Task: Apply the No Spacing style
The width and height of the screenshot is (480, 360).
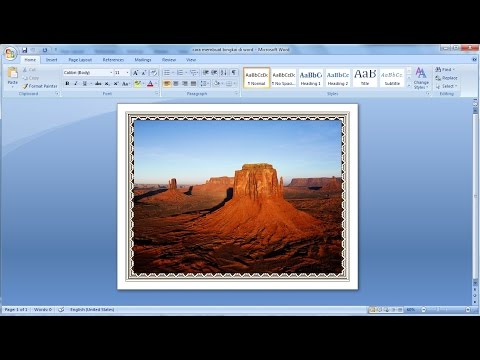Action: click(x=284, y=78)
